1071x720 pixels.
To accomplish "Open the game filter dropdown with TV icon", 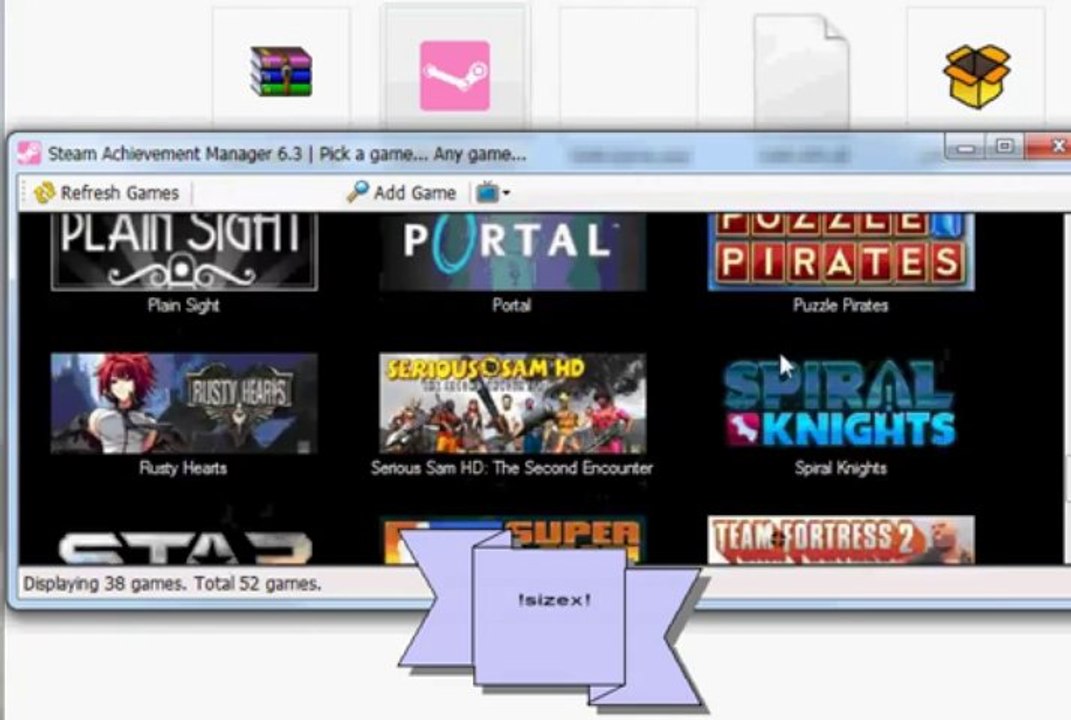I will click(x=493, y=193).
